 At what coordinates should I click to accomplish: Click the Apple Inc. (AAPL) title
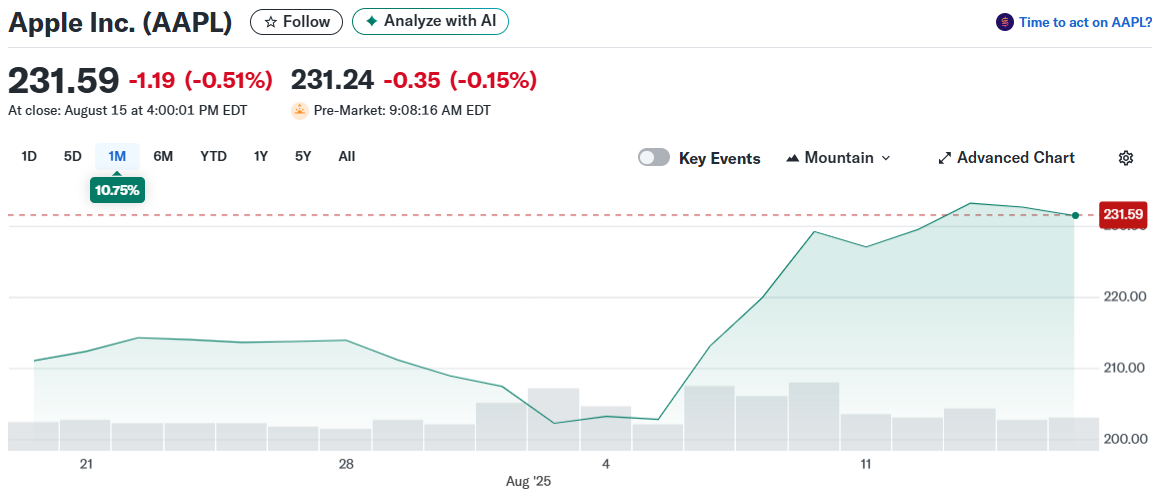[120, 23]
